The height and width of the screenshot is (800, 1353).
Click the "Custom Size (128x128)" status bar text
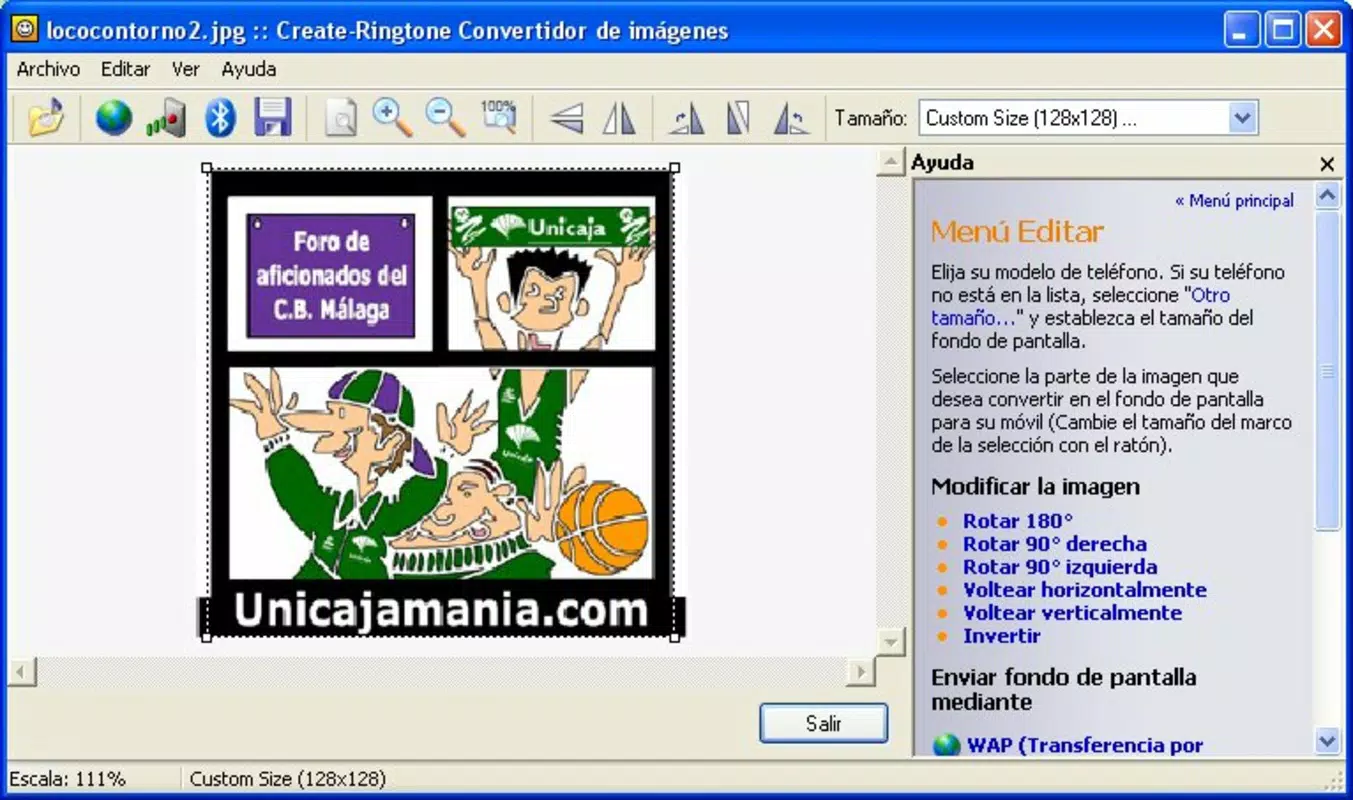tap(288, 779)
